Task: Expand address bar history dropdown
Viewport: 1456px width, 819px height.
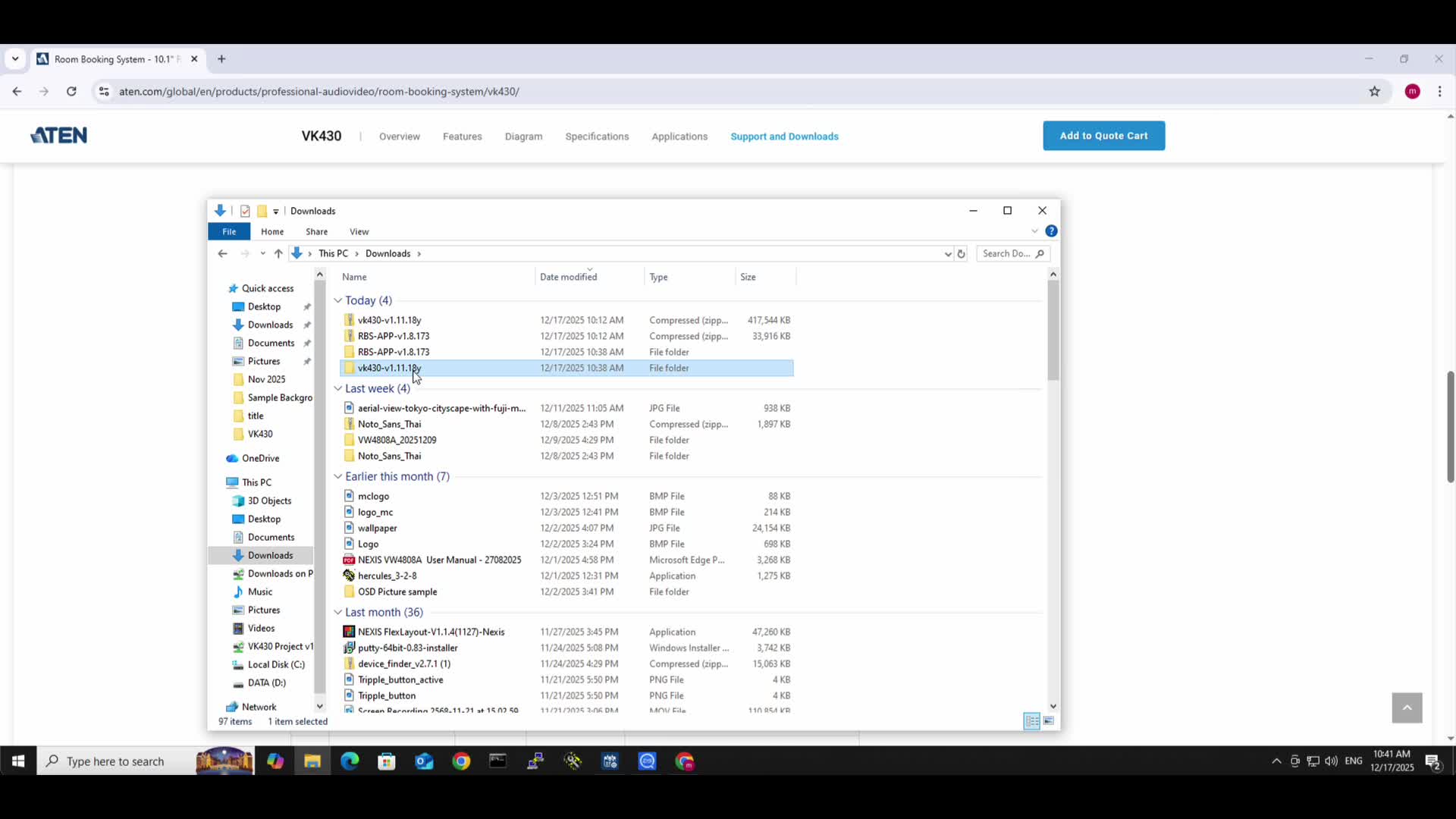Action: (948, 254)
